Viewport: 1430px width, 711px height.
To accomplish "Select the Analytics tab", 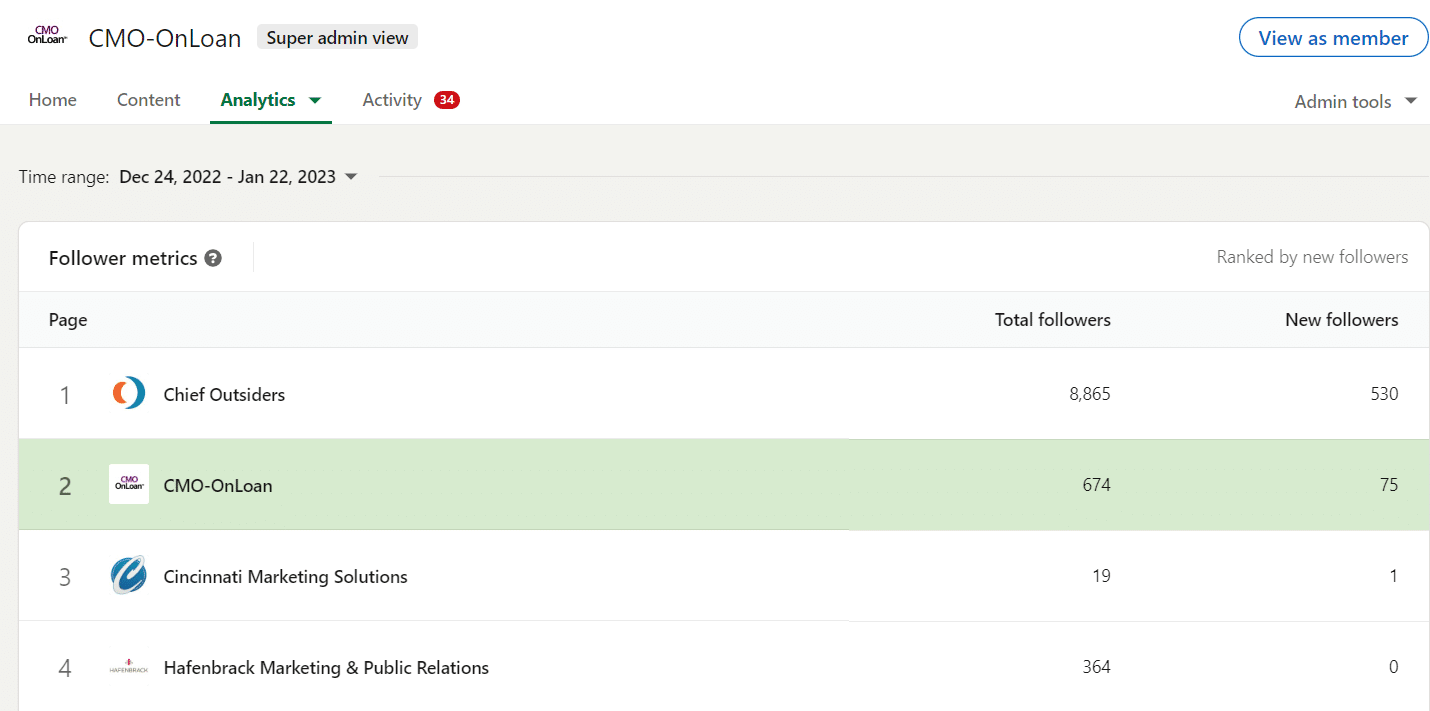I will (x=258, y=100).
